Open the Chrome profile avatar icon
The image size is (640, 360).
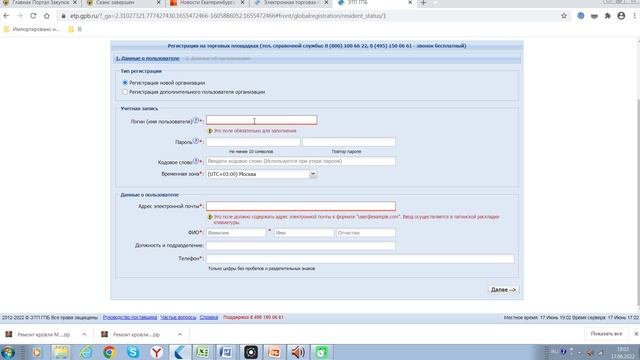[x=621, y=16]
